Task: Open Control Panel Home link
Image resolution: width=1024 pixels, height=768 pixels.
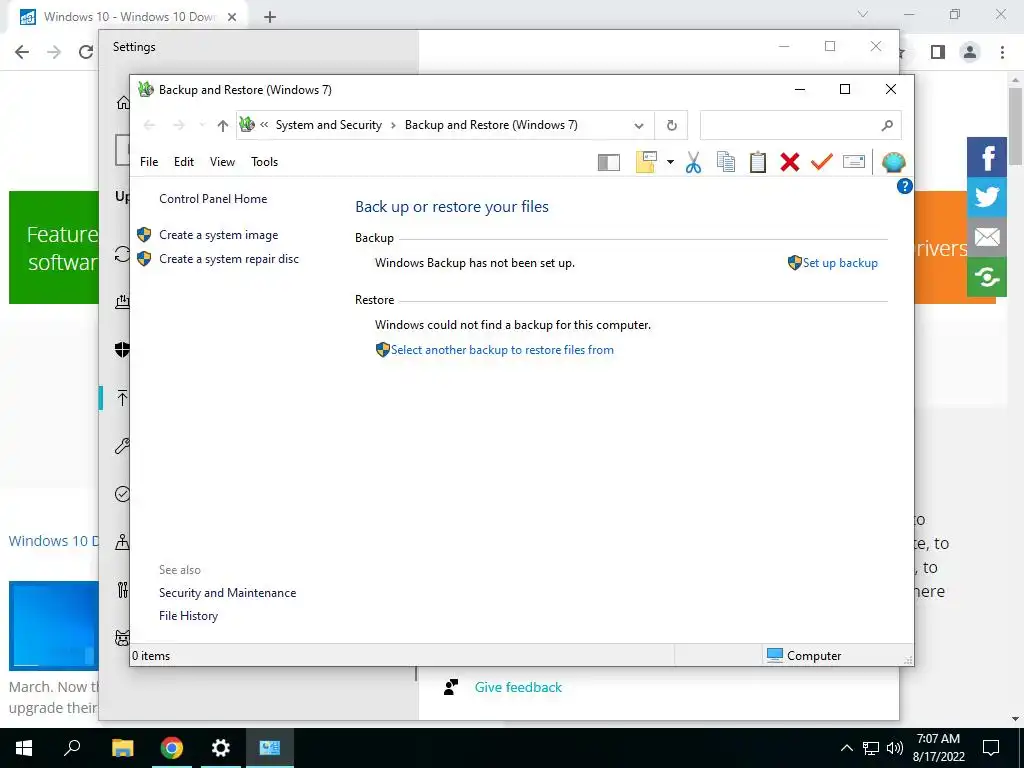Action: pyautogui.click(x=213, y=199)
